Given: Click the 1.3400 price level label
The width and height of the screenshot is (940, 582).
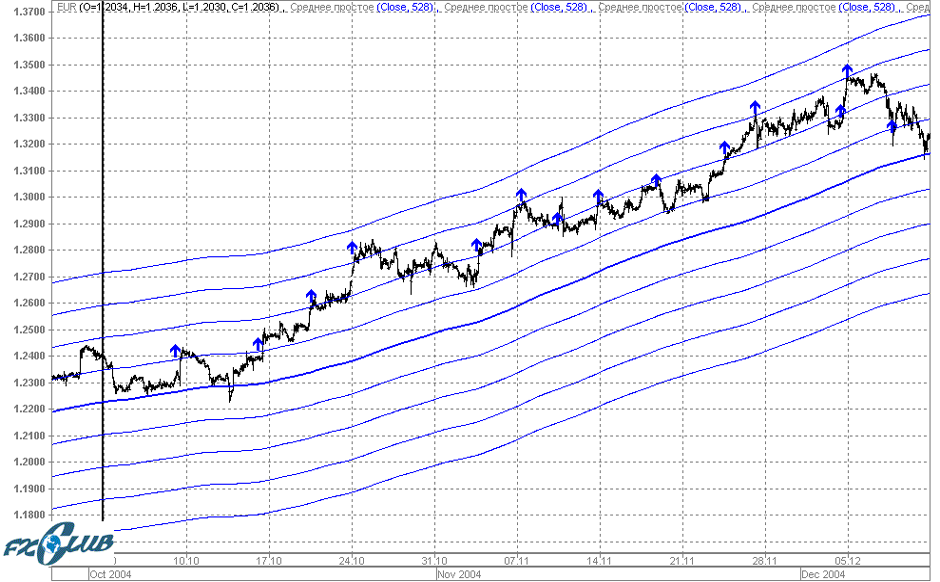Looking at the screenshot, I should [x=29, y=91].
